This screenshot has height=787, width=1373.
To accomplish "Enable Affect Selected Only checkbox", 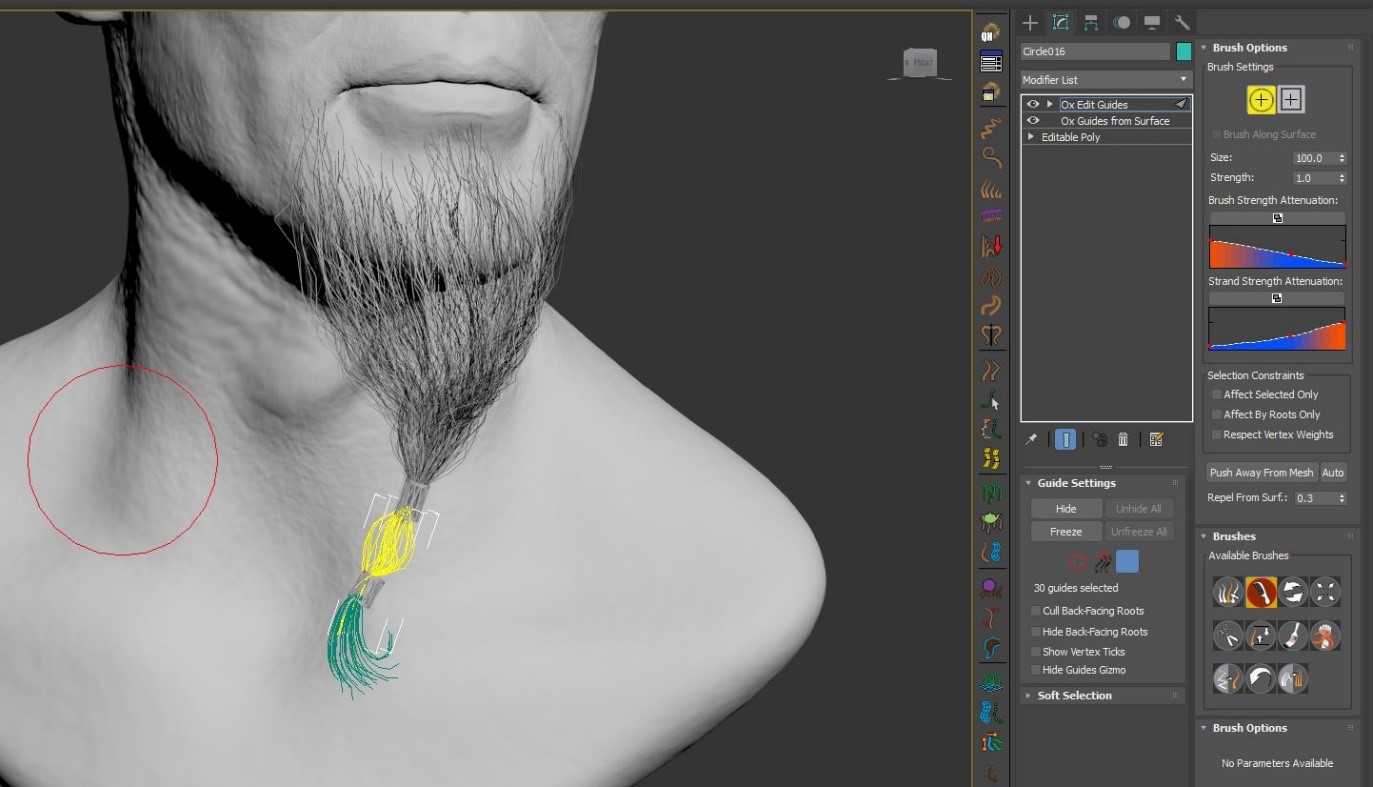I will pos(1216,395).
